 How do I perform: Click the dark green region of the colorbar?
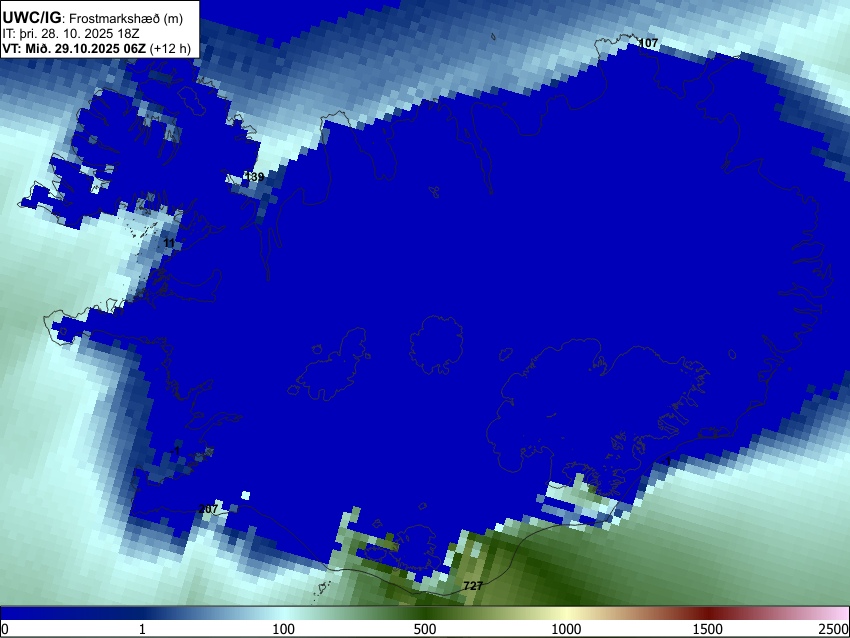coord(426,614)
